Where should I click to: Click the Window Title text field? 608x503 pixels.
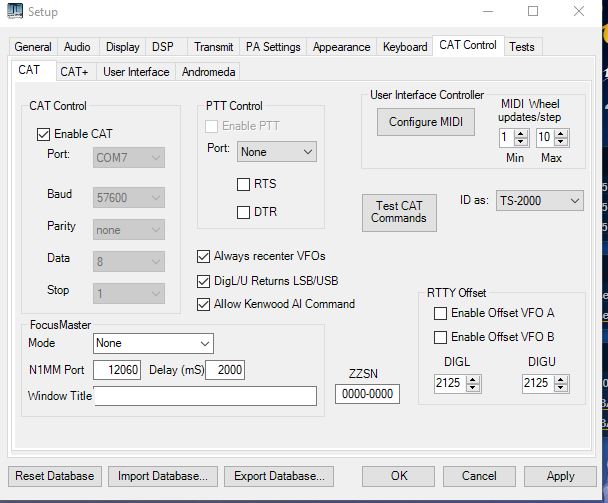pyautogui.click(x=205, y=396)
